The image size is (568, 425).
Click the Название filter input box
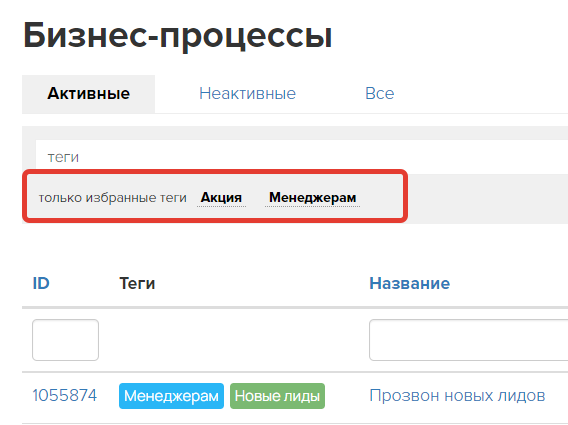(x=468, y=340)
